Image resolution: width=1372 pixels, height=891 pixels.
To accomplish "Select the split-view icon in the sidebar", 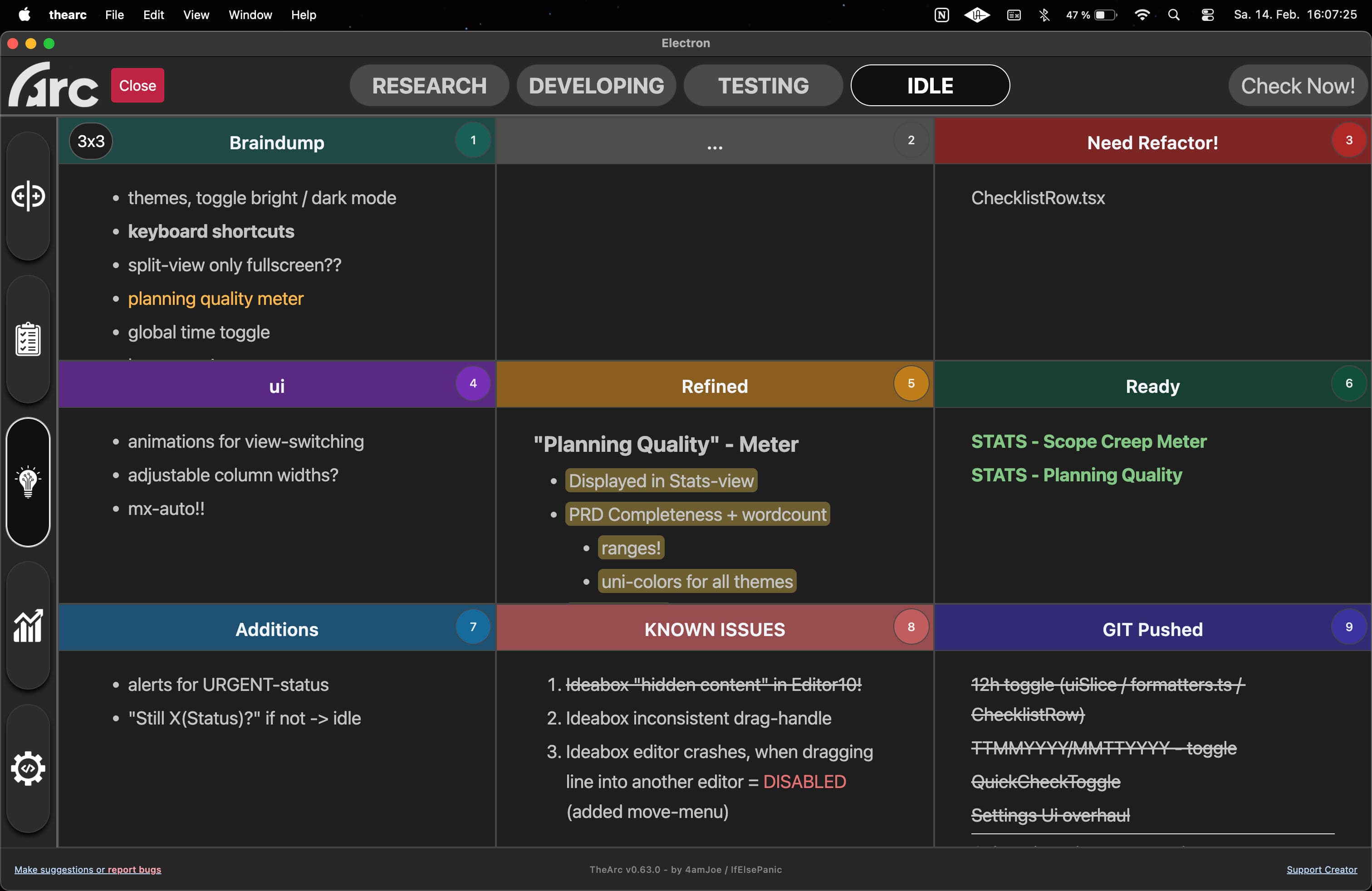I will click(28, 196).
